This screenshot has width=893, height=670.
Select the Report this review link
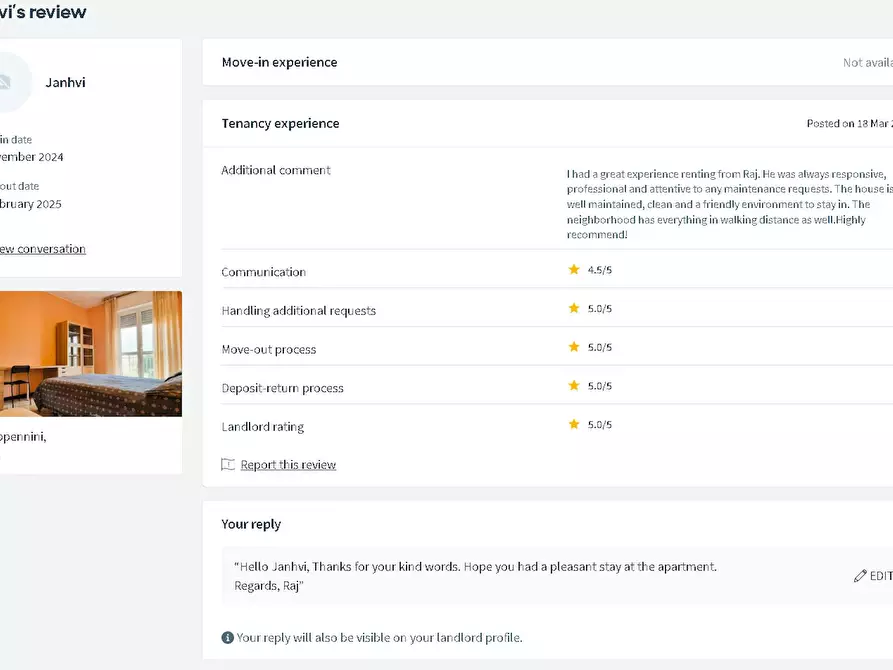[x=288, y=465]
